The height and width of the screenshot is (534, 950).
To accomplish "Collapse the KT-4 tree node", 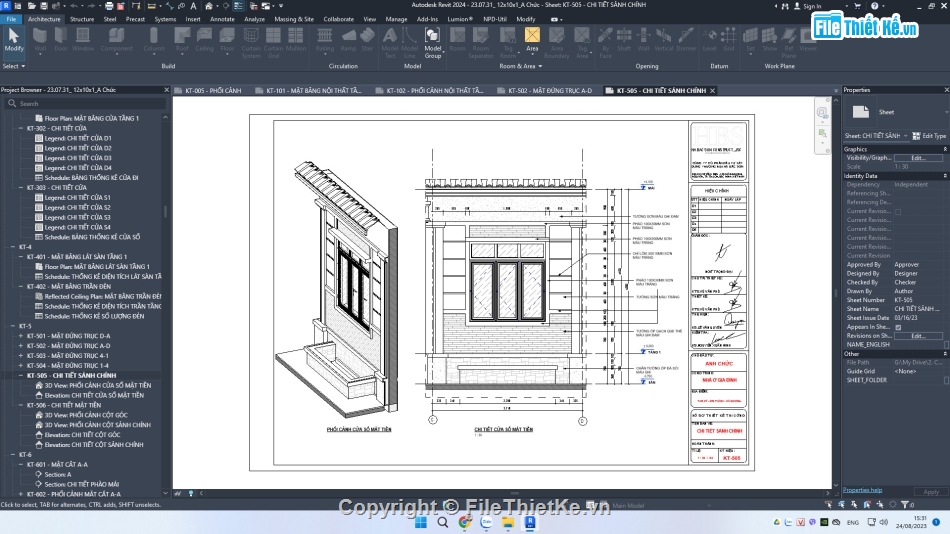I will [x=13, y=247].
